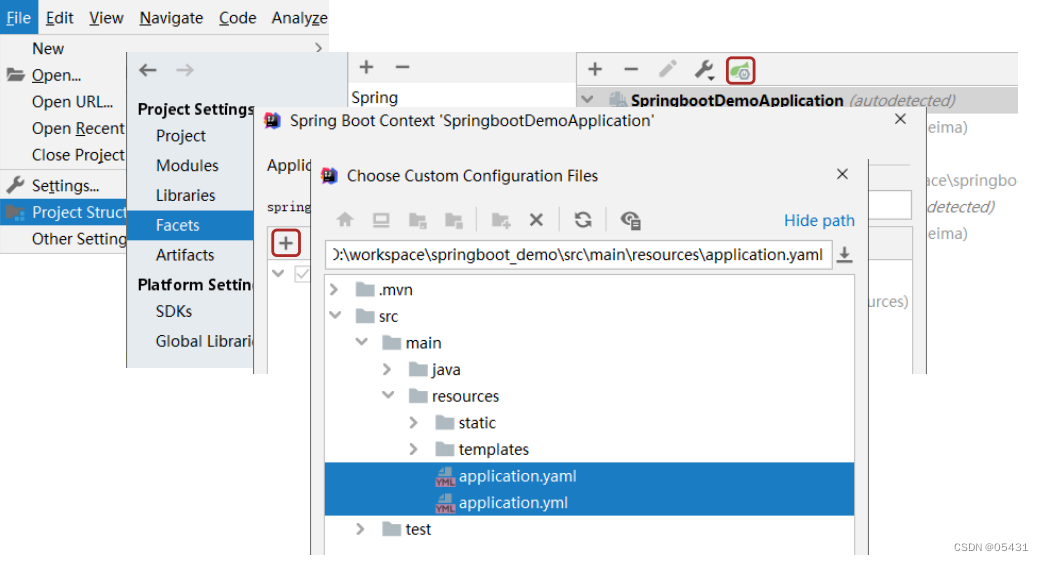Expand the test folder chevron
The image size is (1044, 561).
(360, 529)
